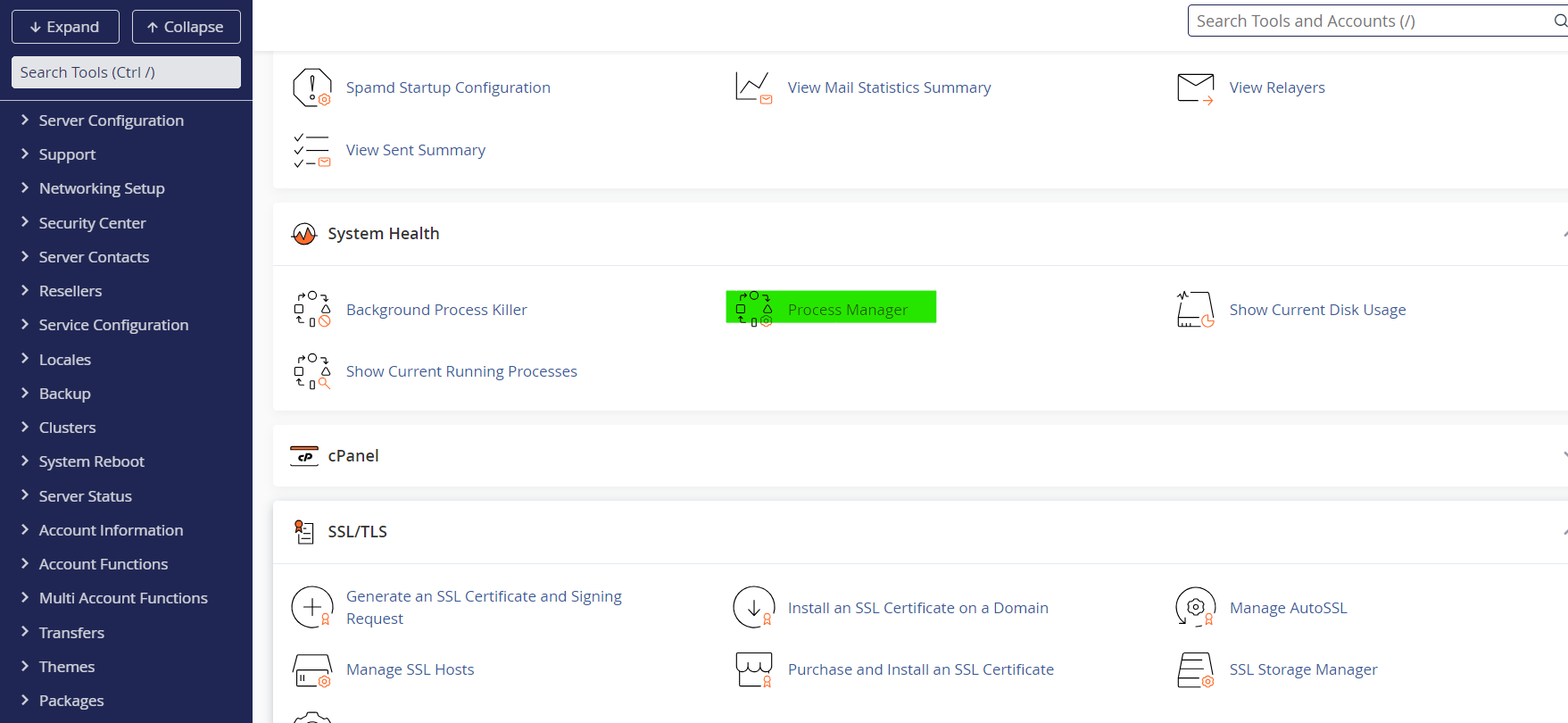Screen dimensions: 1568x723
Task: Click the Purchase and Install SSL cart icon
Action: [753, 669]
